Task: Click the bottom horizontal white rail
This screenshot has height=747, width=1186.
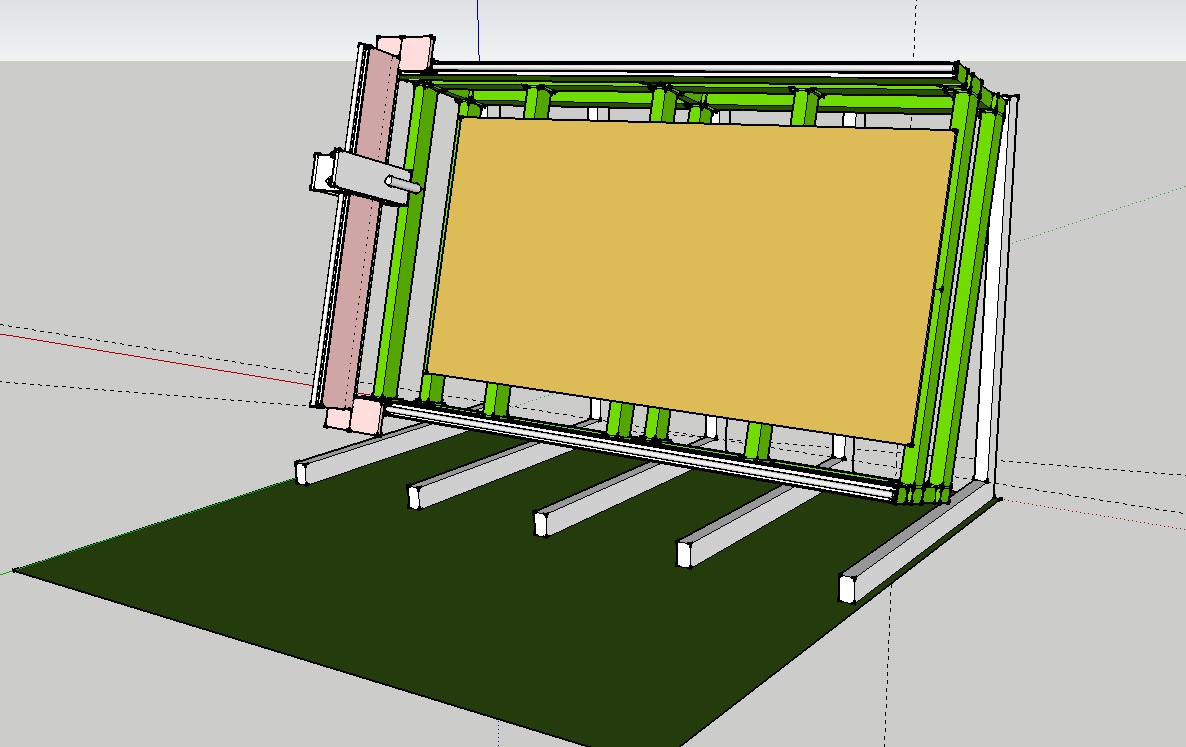Action: pos(640,450)
